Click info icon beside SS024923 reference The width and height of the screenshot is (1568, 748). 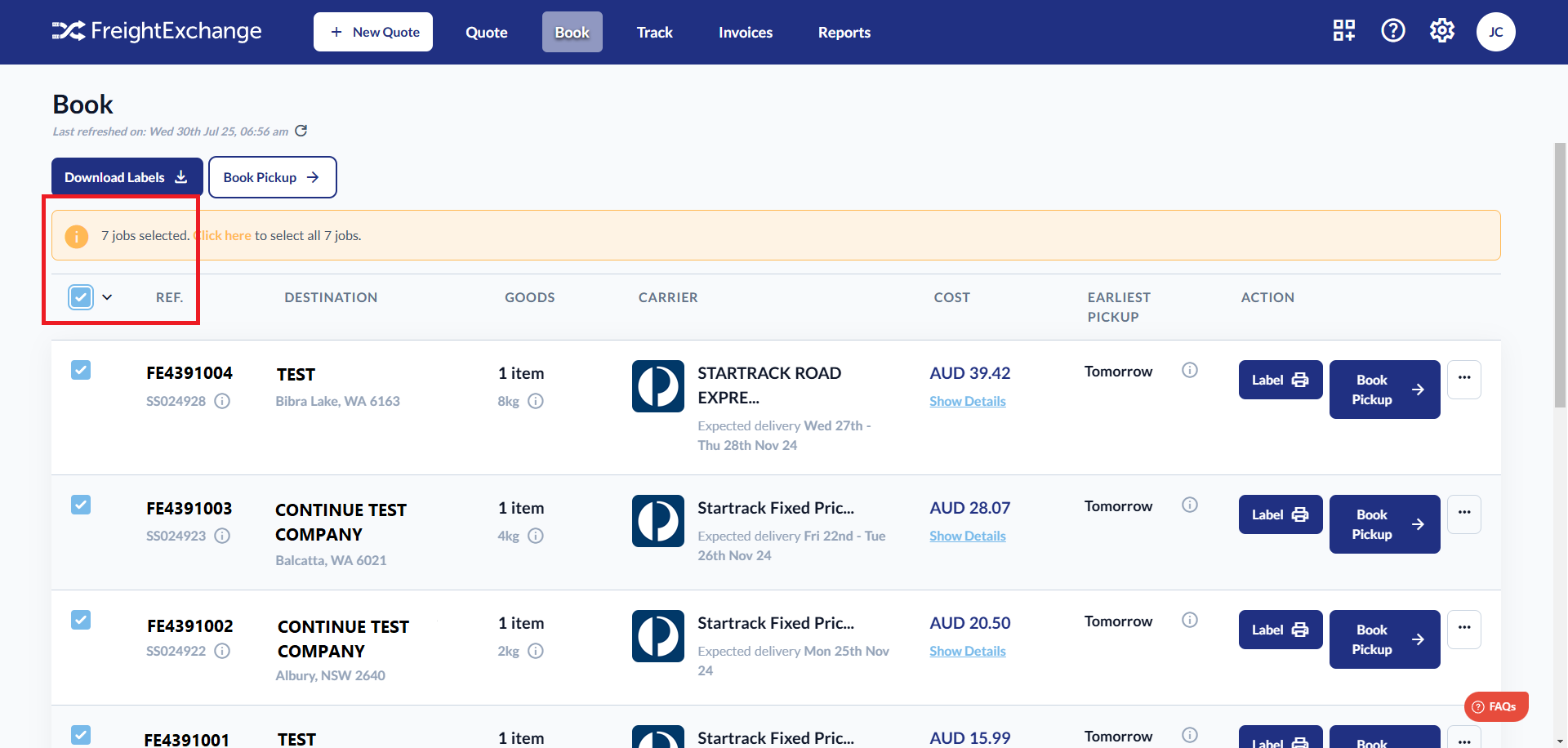coord(222,536)
